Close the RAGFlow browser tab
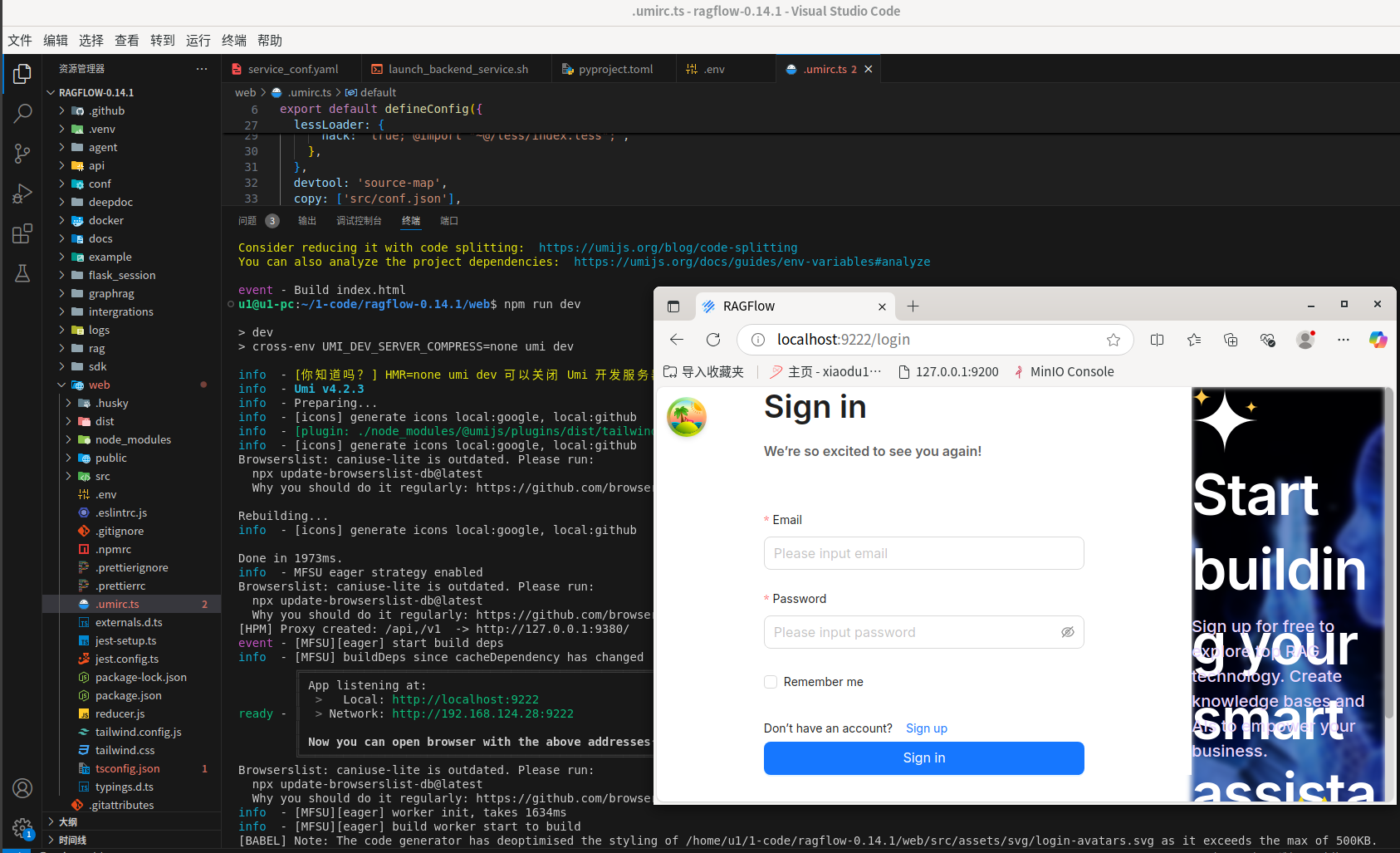Viewport: 1400px width, 853px height. pos(882,306)
